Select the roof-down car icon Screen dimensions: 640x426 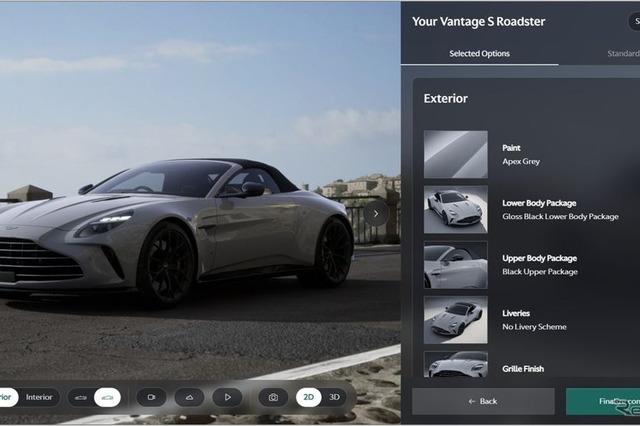(x=81, y=397)
